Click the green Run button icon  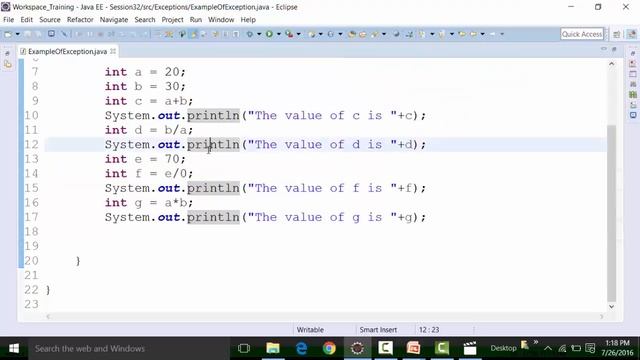tap(269, 34)
